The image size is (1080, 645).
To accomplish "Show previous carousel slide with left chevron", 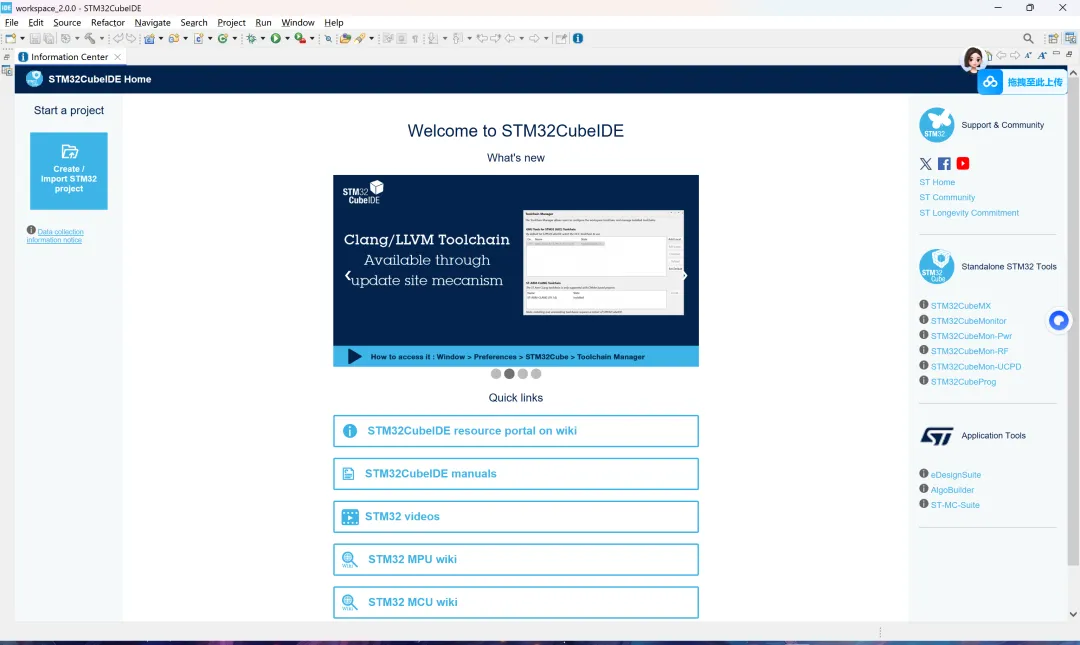I will click(348, 276).
